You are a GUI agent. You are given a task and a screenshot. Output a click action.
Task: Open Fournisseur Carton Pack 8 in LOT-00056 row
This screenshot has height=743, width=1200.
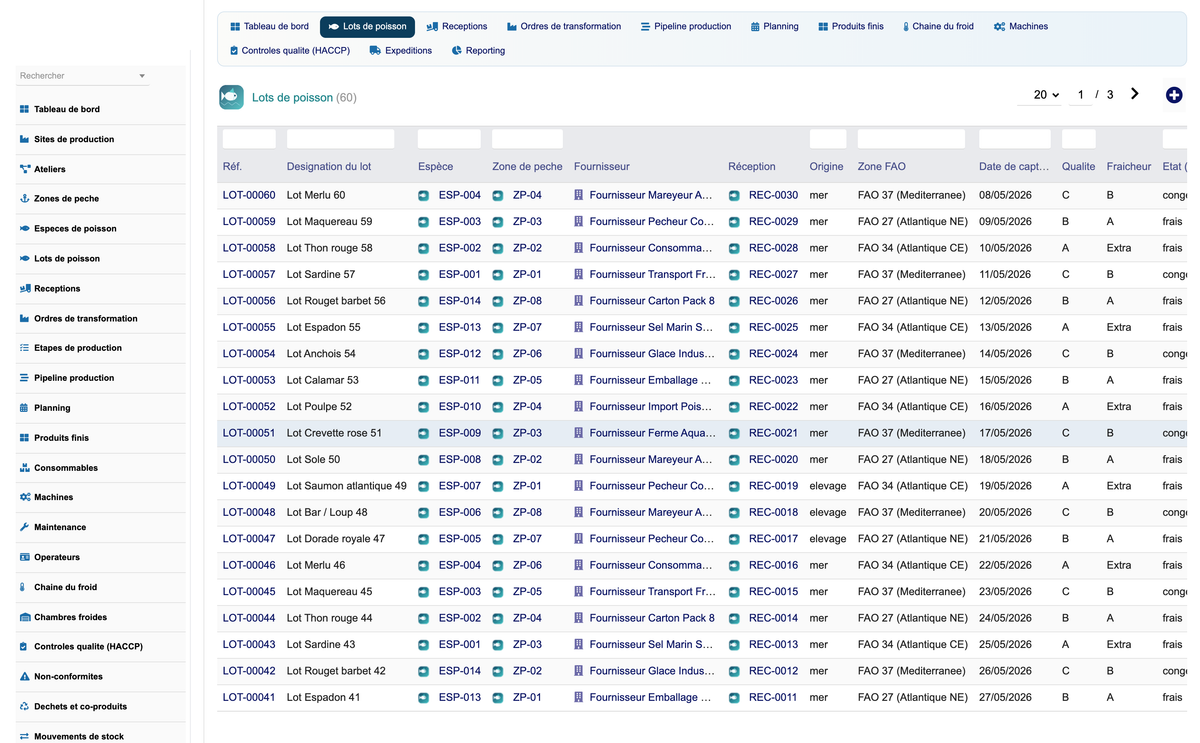coord(652,301)
